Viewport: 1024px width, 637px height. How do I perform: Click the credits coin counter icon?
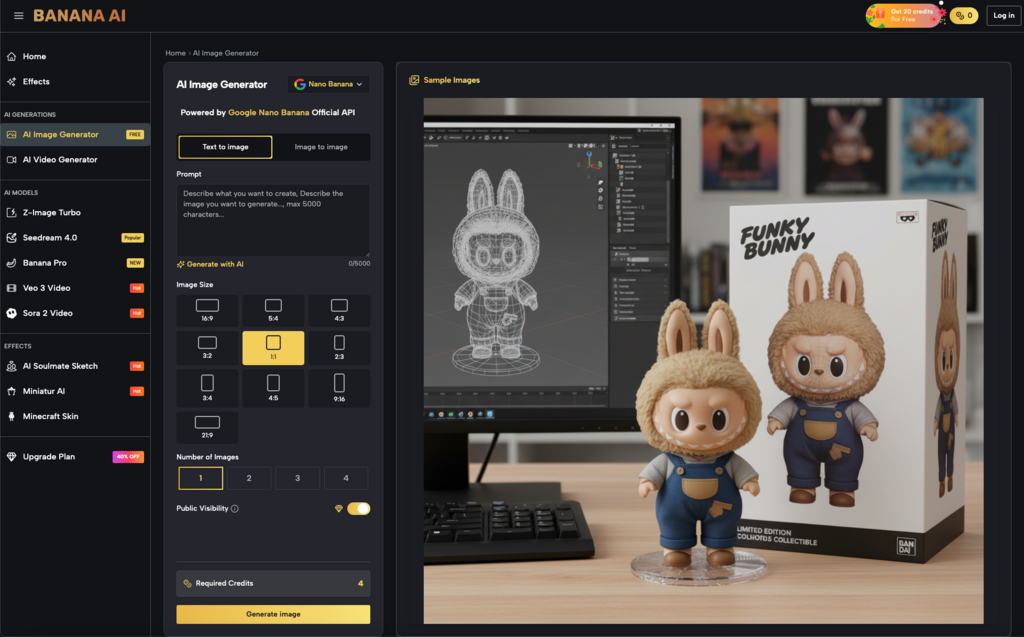pos(959,15)
